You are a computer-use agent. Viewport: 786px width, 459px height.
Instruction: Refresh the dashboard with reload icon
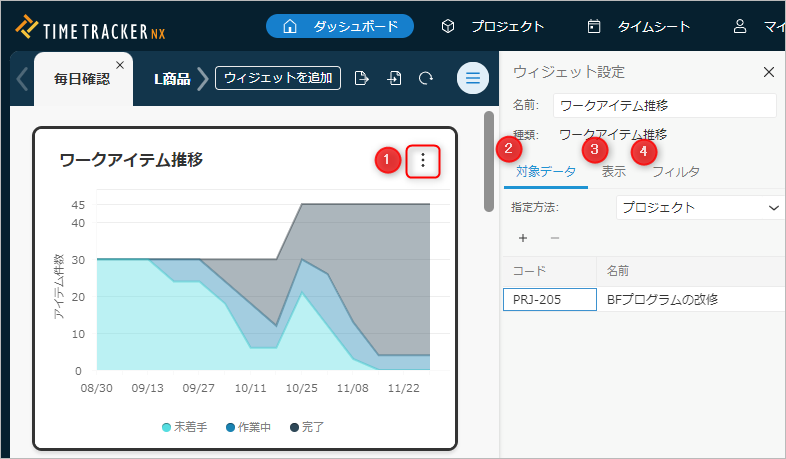(x=426, y=78)
